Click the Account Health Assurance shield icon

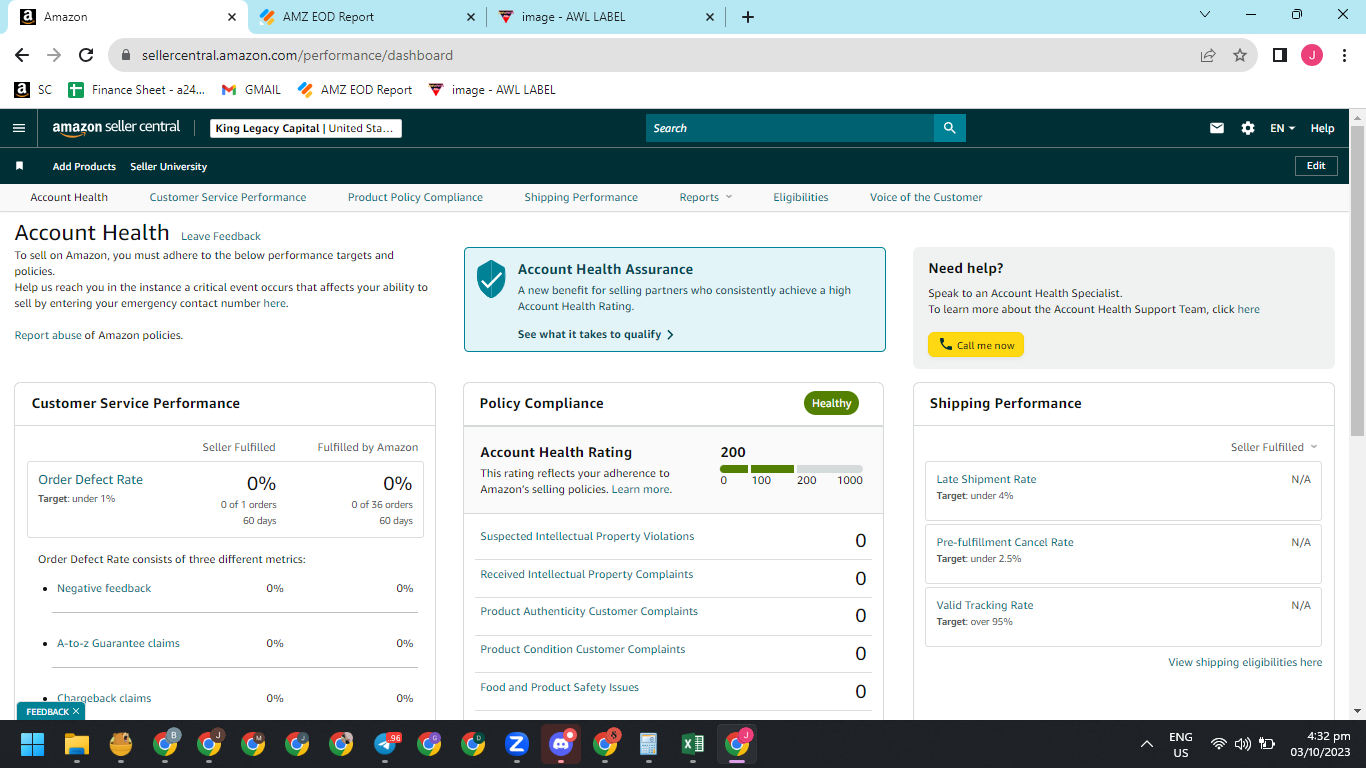(491, 279)
